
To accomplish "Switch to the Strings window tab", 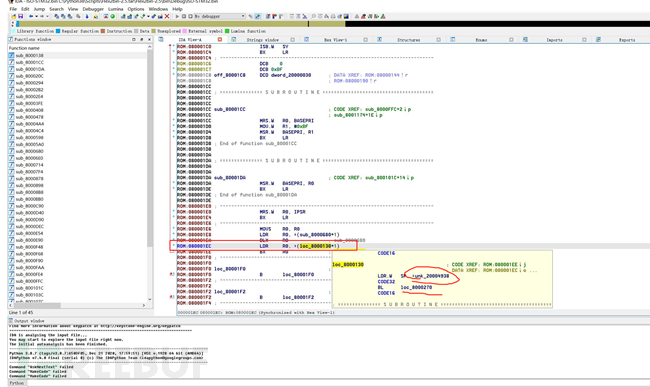I will point(262,40).
